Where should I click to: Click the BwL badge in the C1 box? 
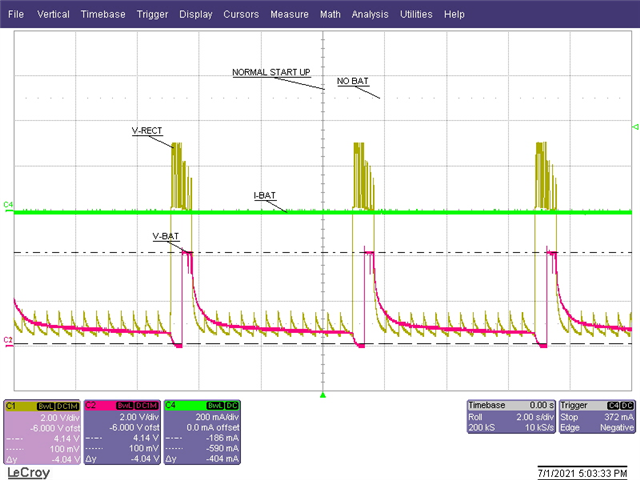(45, 406)
